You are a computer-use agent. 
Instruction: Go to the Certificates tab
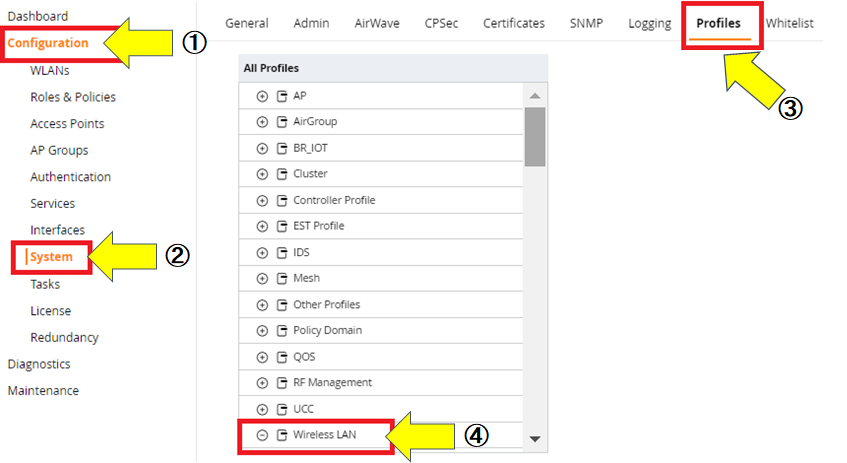coord(514,23)
